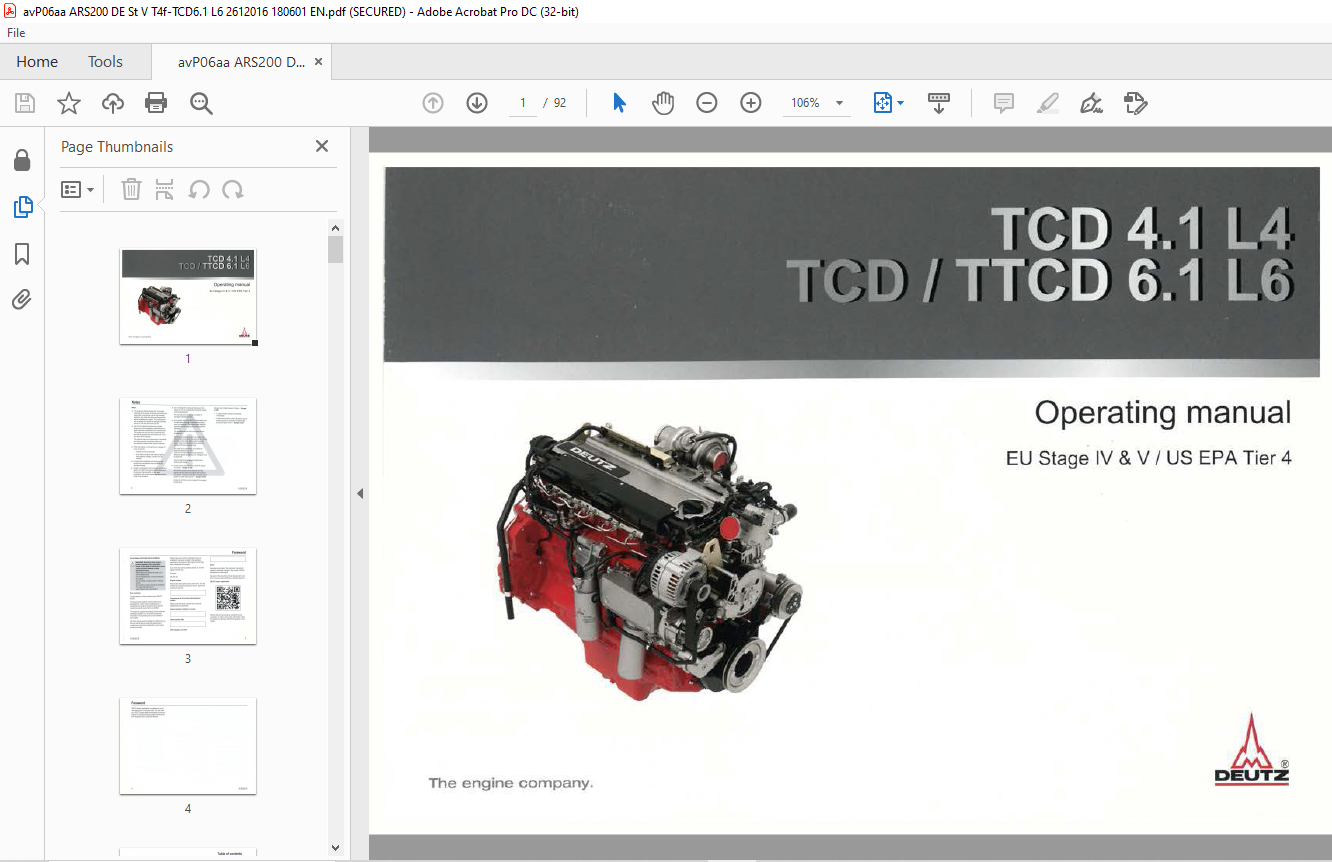Viewport: 1332px width, 862px height.
Task: Switch to the Tools tab
Action: coord(105,62)
